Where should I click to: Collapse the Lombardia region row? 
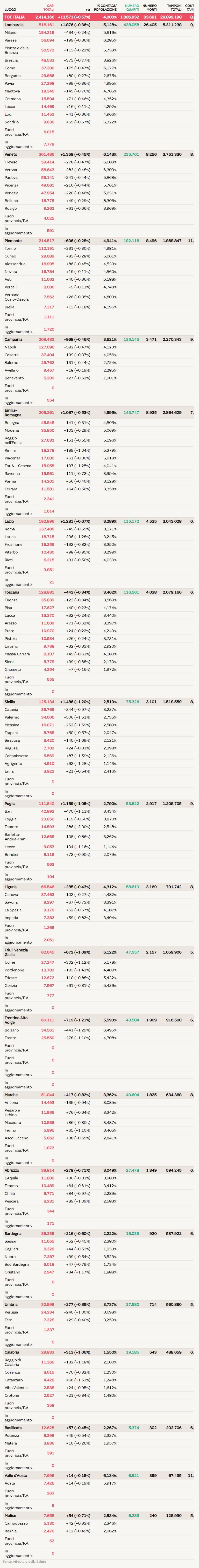14,25
